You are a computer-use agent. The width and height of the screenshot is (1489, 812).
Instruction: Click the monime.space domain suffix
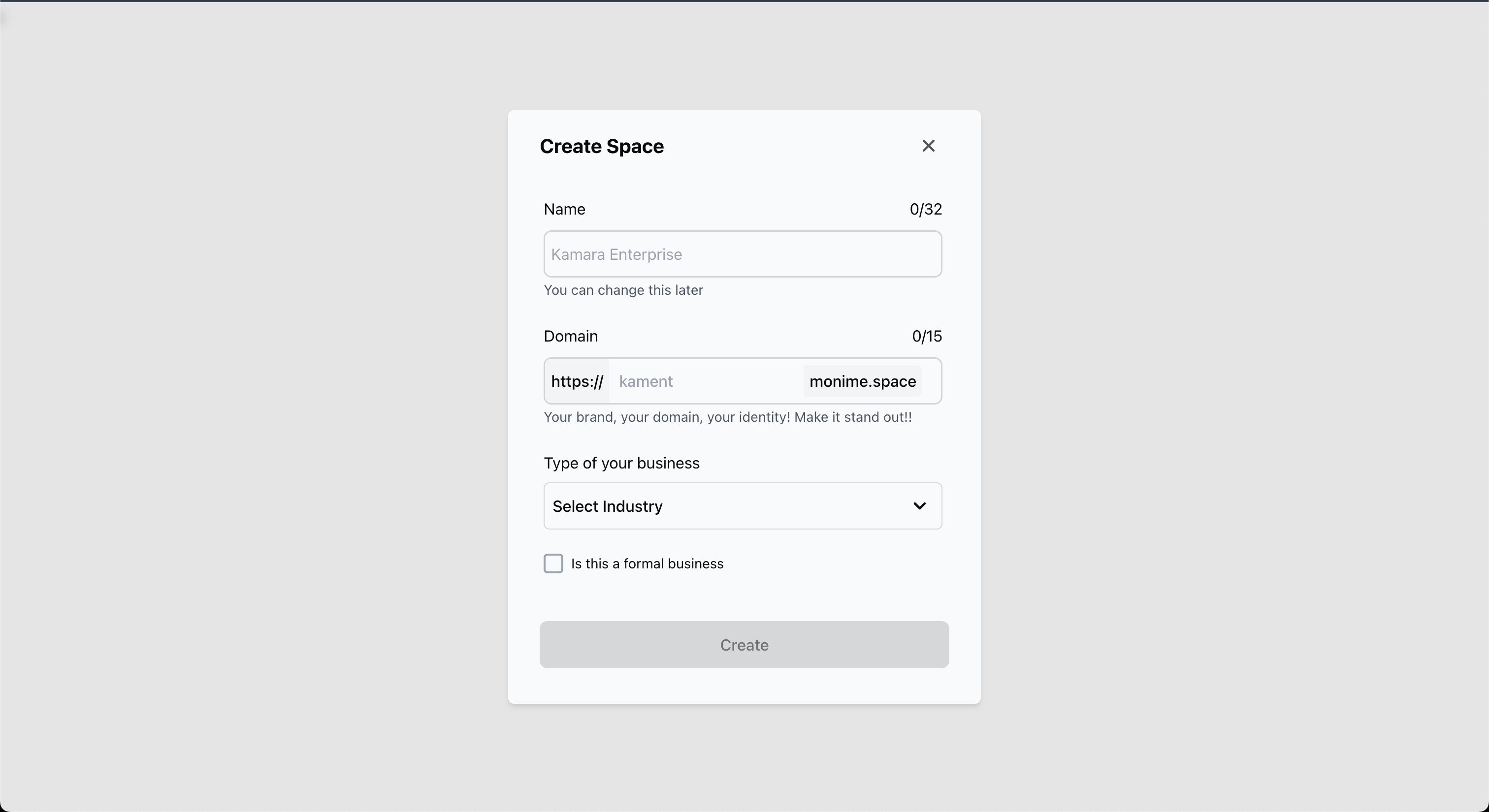coord(862,381)
